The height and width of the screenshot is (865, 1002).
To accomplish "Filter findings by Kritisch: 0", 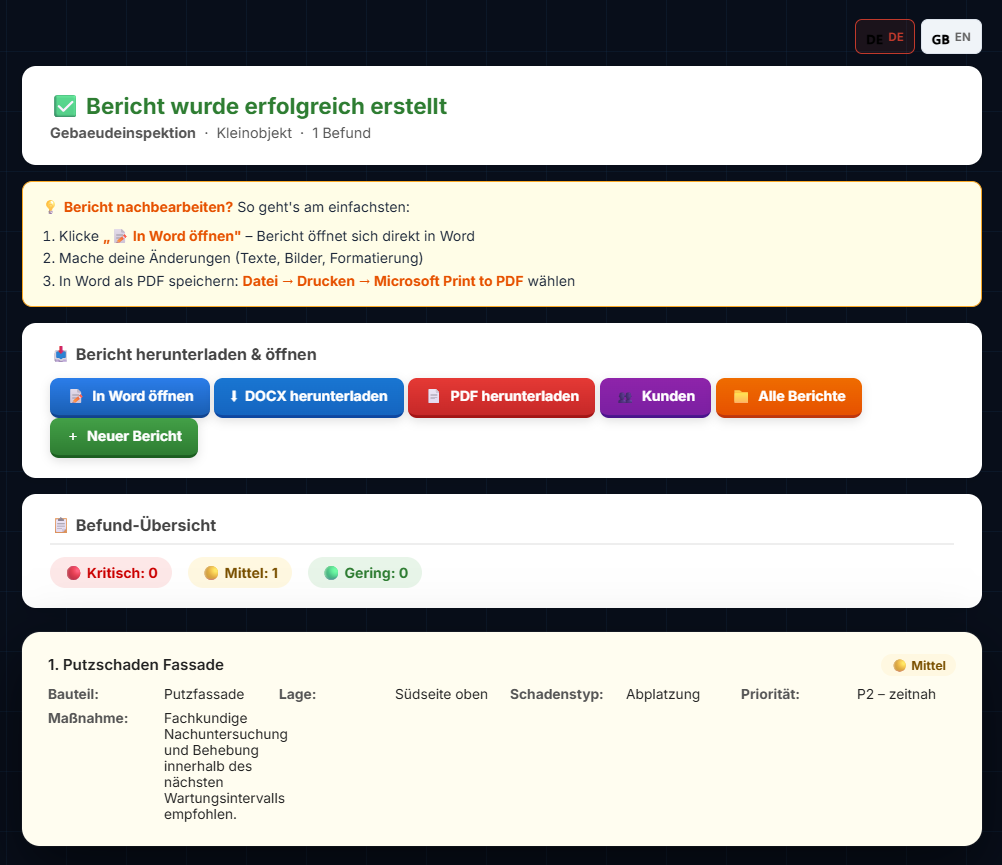I will pyautogui.click(x=111, y=573).
